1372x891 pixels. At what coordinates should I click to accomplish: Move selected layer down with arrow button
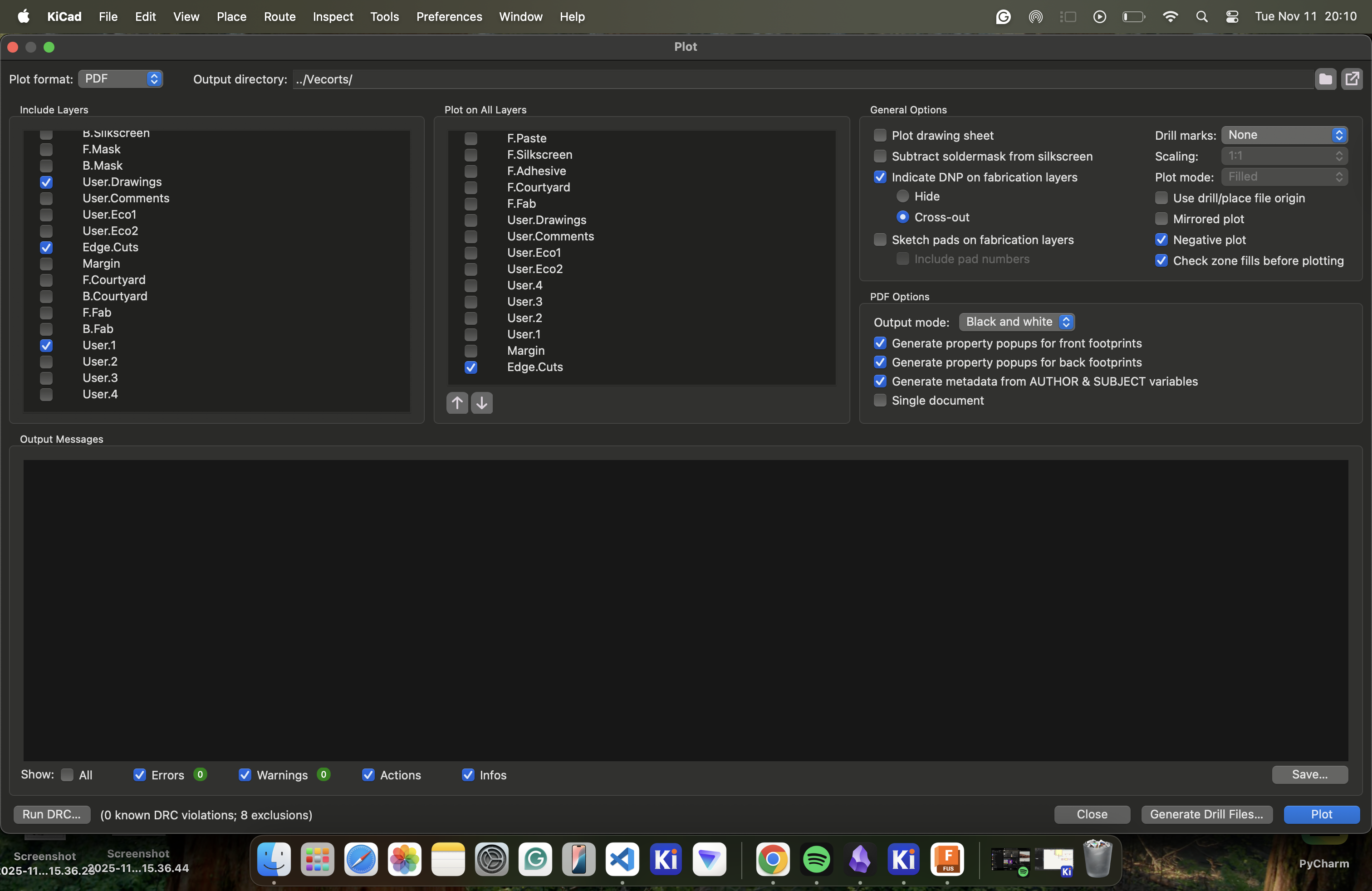(482, 403)
